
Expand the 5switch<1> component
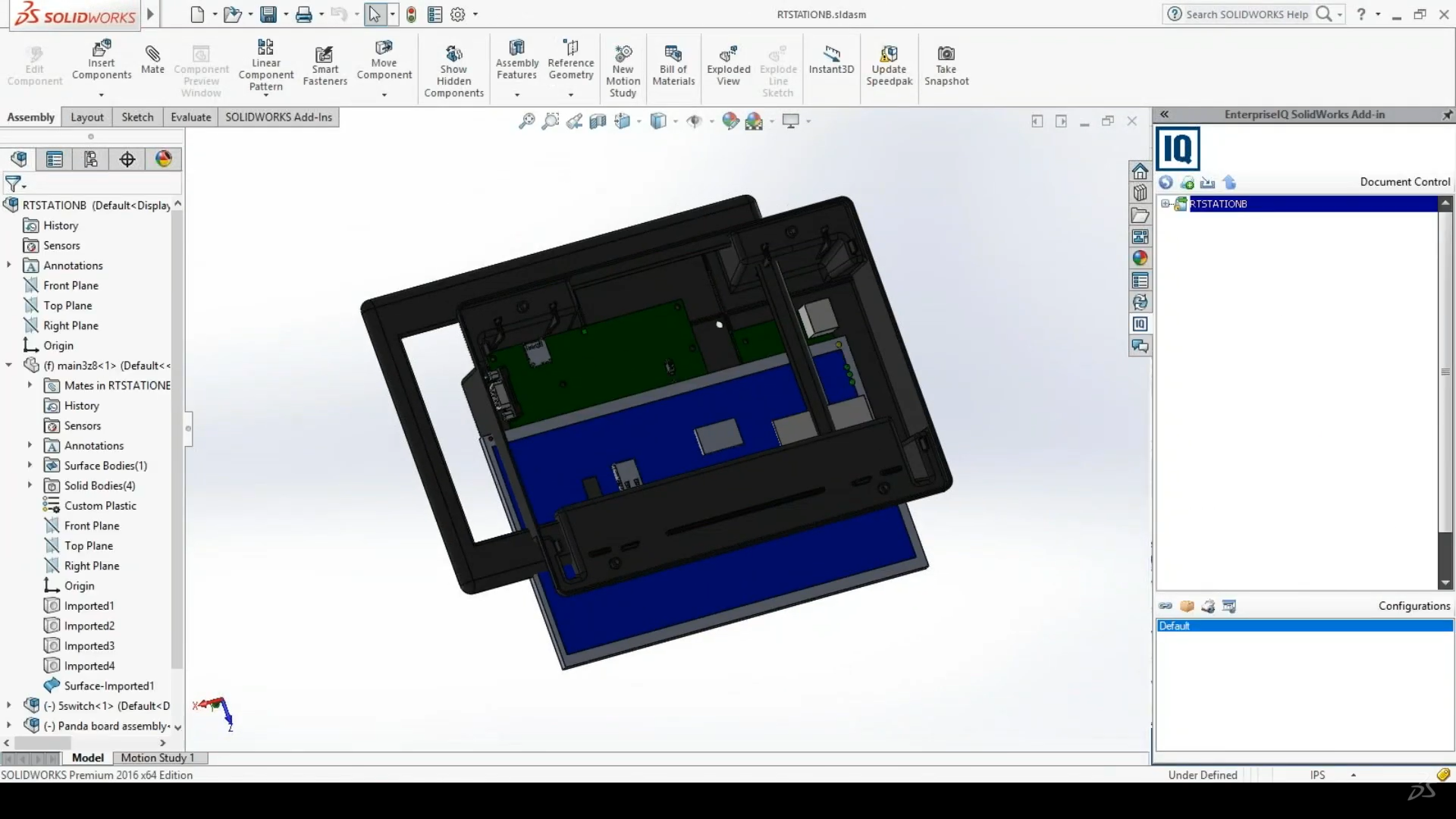pos(9,705)
